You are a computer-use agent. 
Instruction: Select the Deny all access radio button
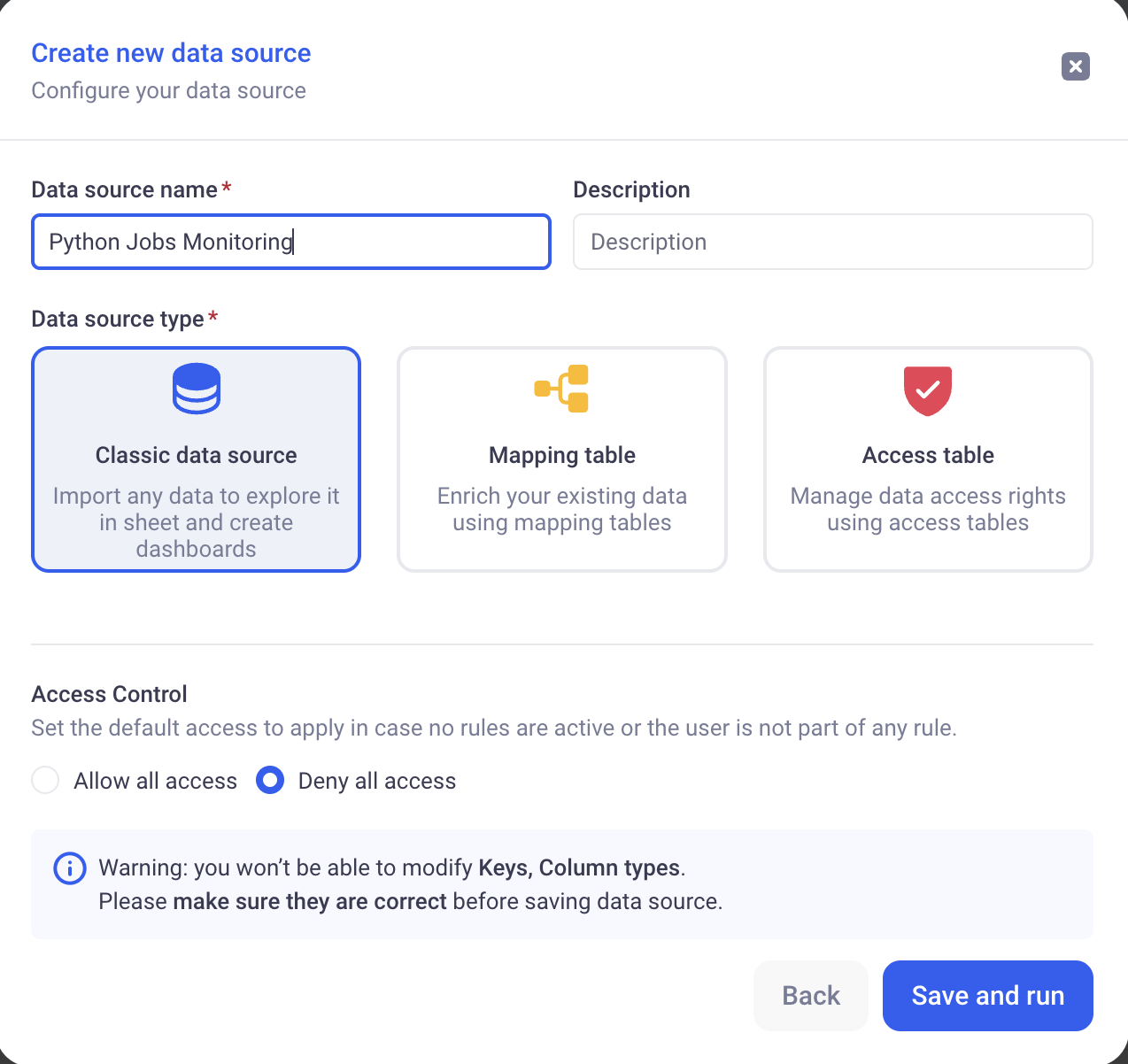270,781
